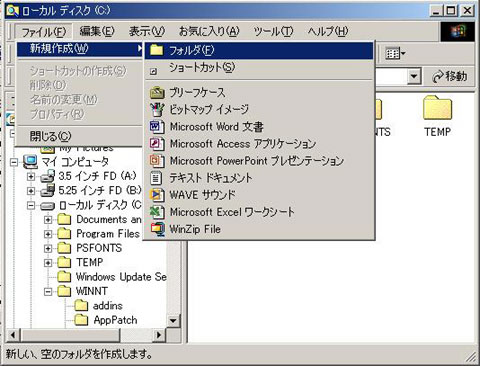Click tree pane vertical scrollbar down arrow
Viewport: 480px width, 366px height.
pyautogui.click(x=173, y=322)
